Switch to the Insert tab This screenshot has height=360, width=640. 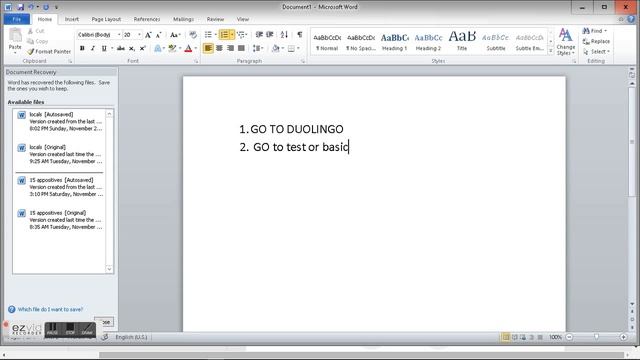(x=71, y=19)
